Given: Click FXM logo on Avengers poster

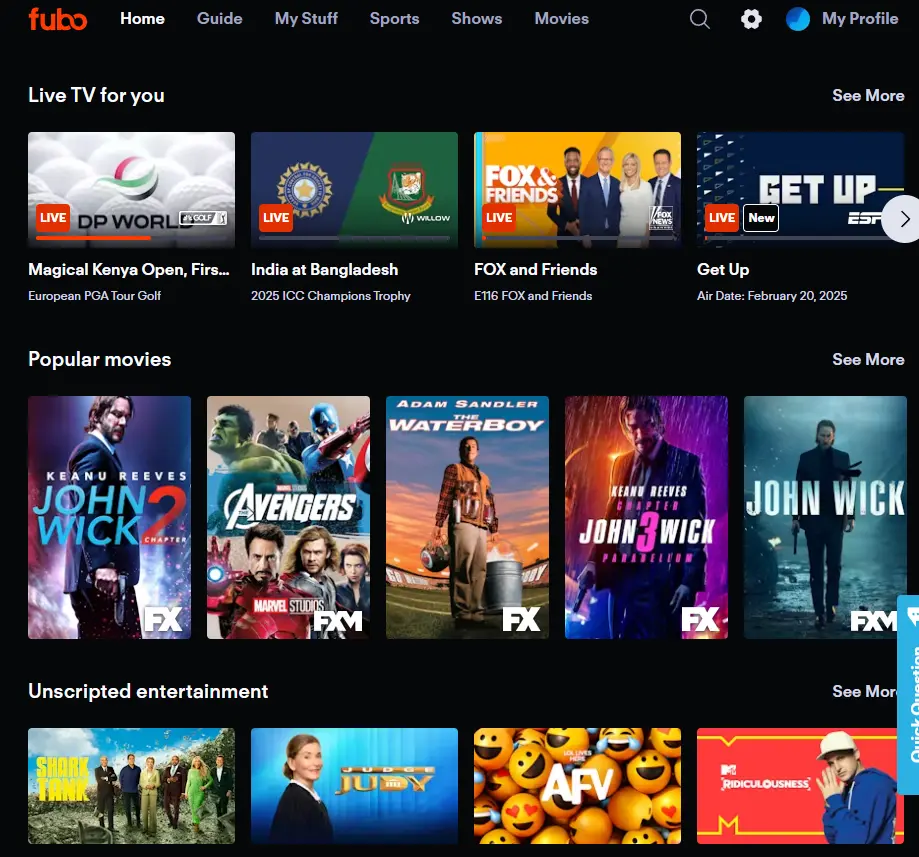Looking at the screenshot, I should point(338,621).
